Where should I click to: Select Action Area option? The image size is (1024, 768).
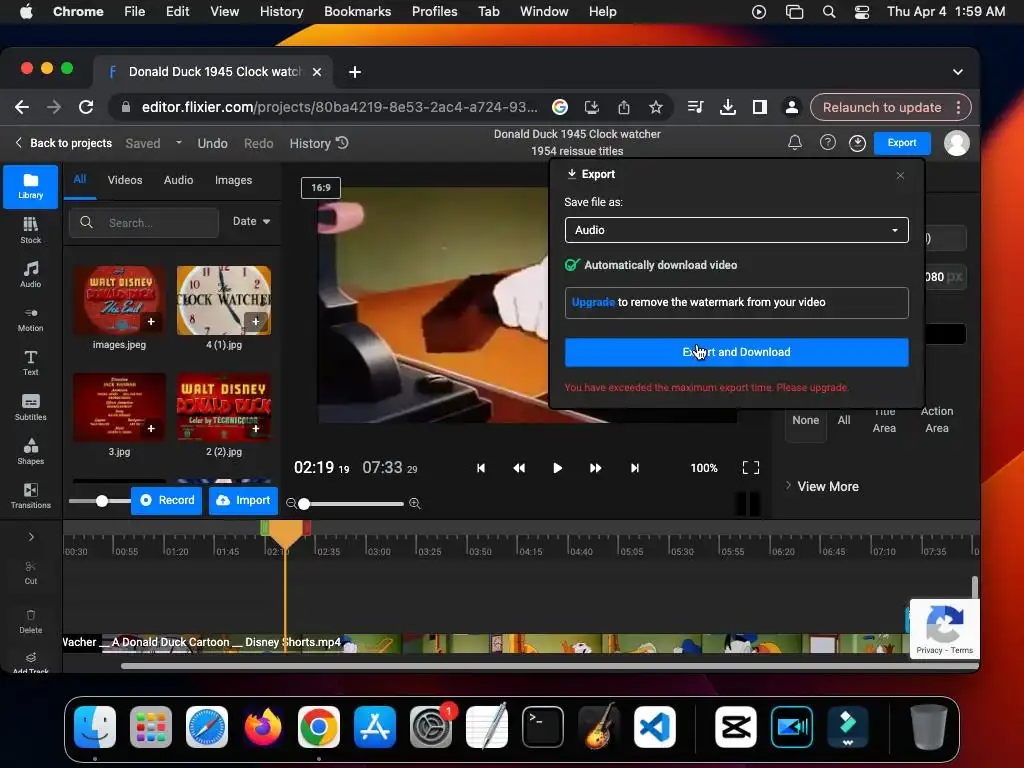[x=936, y=420]
